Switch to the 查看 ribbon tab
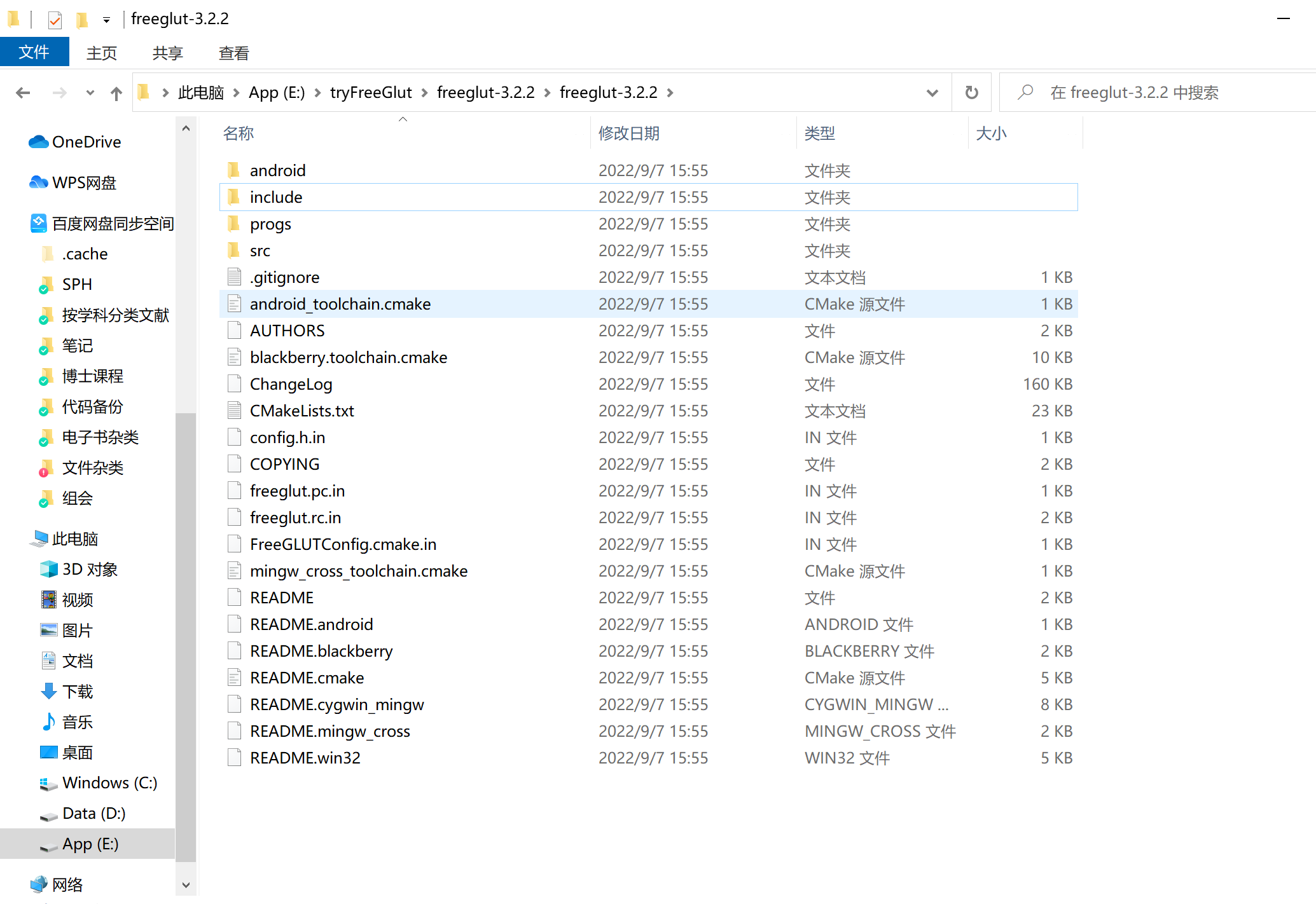The image size is (1316, 904). (x=233, y=53)
